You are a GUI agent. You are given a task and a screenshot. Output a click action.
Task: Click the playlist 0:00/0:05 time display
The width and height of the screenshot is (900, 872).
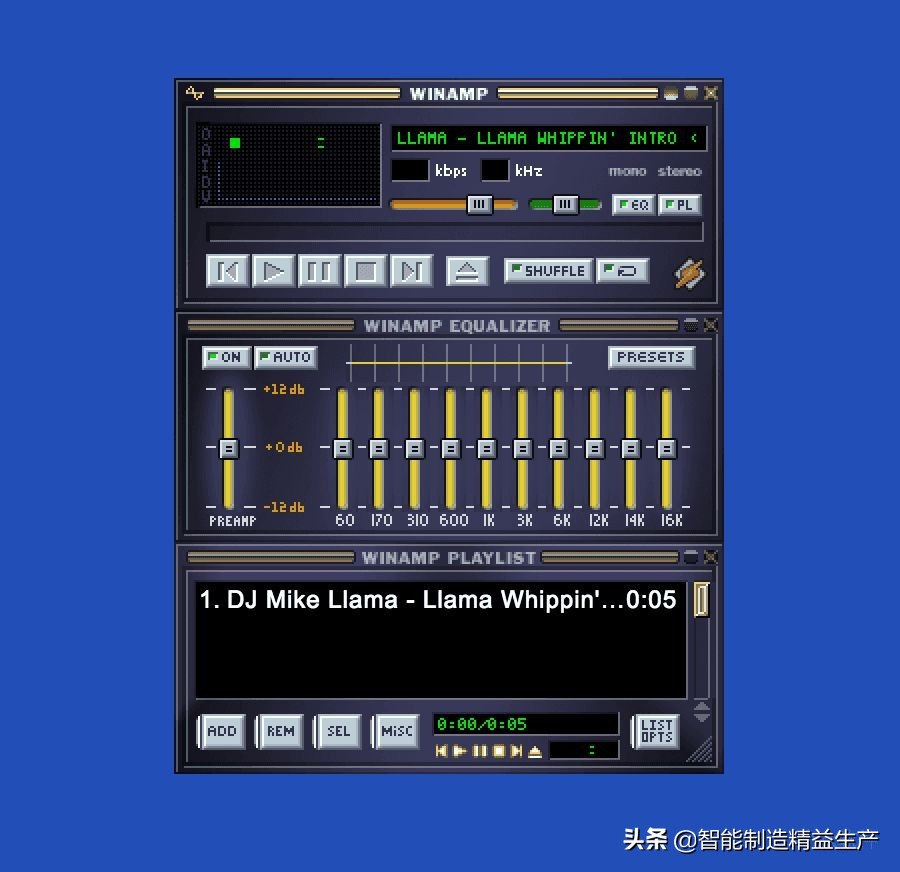(526, 724)
